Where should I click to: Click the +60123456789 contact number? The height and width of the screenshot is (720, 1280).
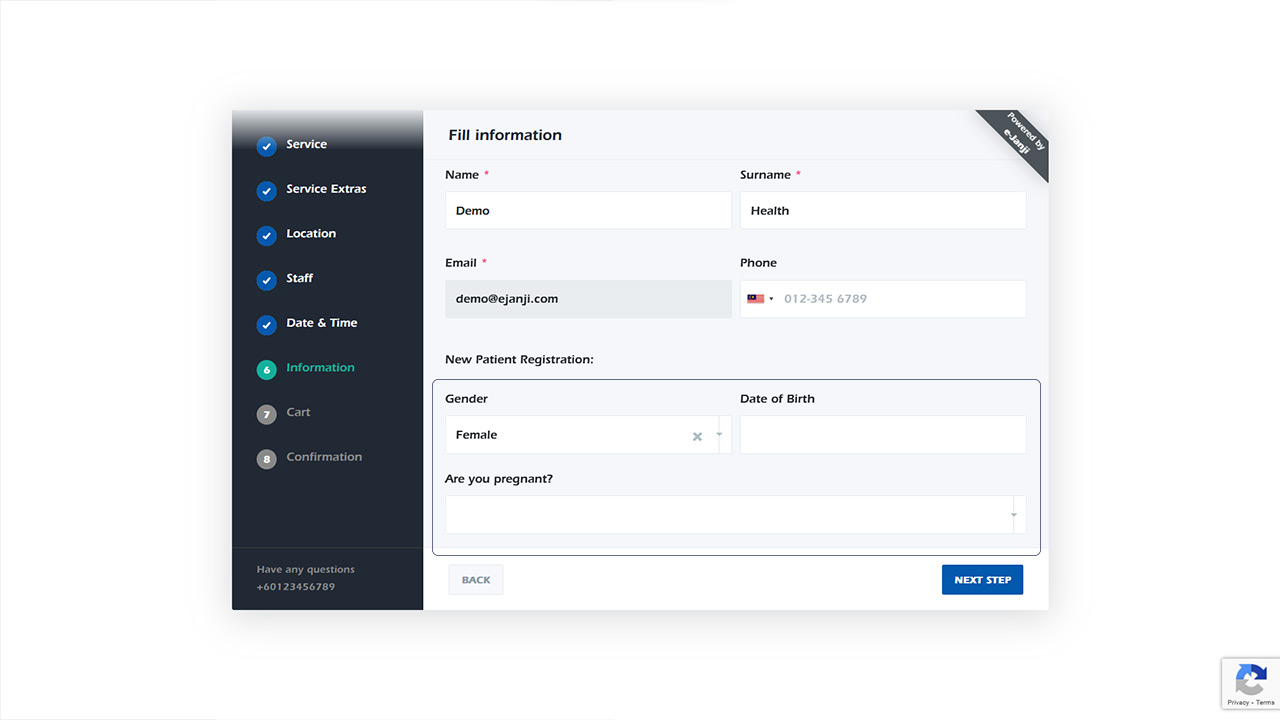(295, 587)
